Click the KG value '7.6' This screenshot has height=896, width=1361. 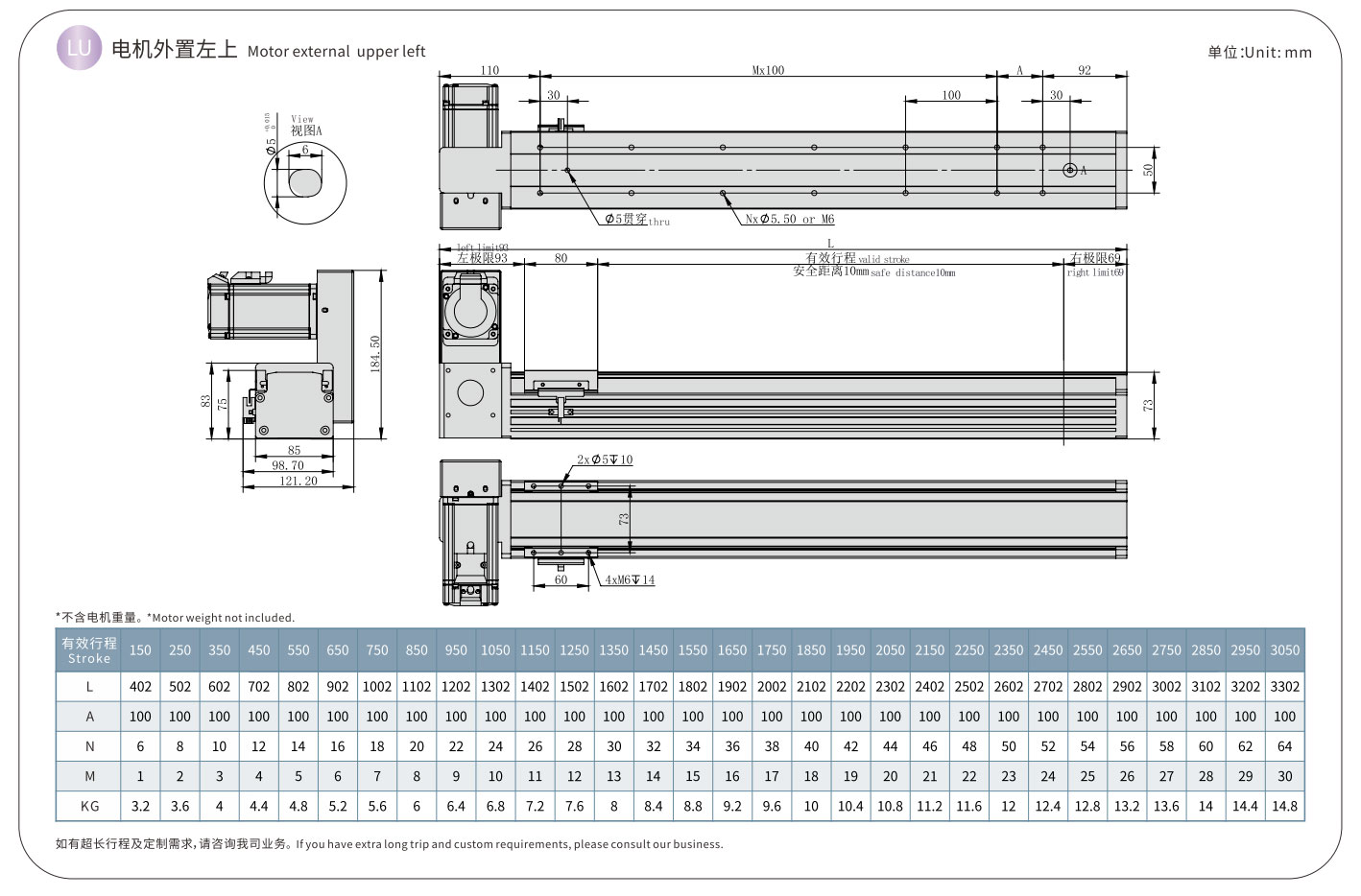pos(574,806)
